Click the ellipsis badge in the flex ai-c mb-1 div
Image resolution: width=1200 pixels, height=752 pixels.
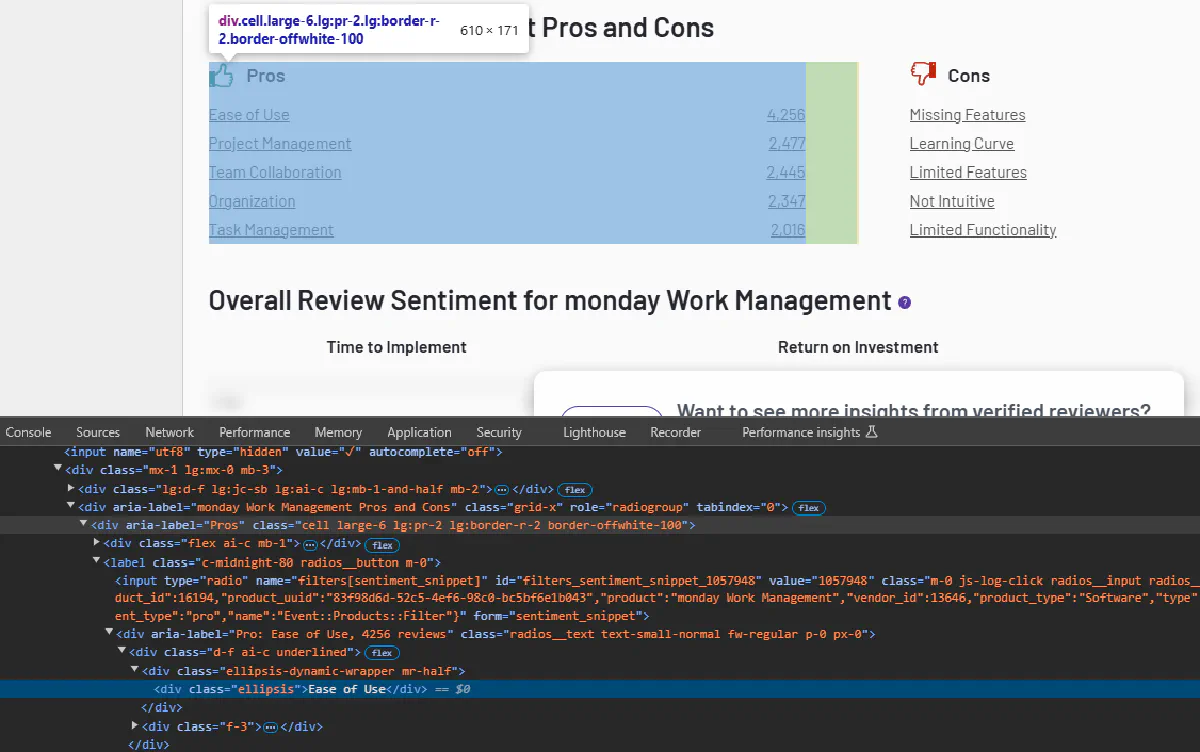coord(310,544)
